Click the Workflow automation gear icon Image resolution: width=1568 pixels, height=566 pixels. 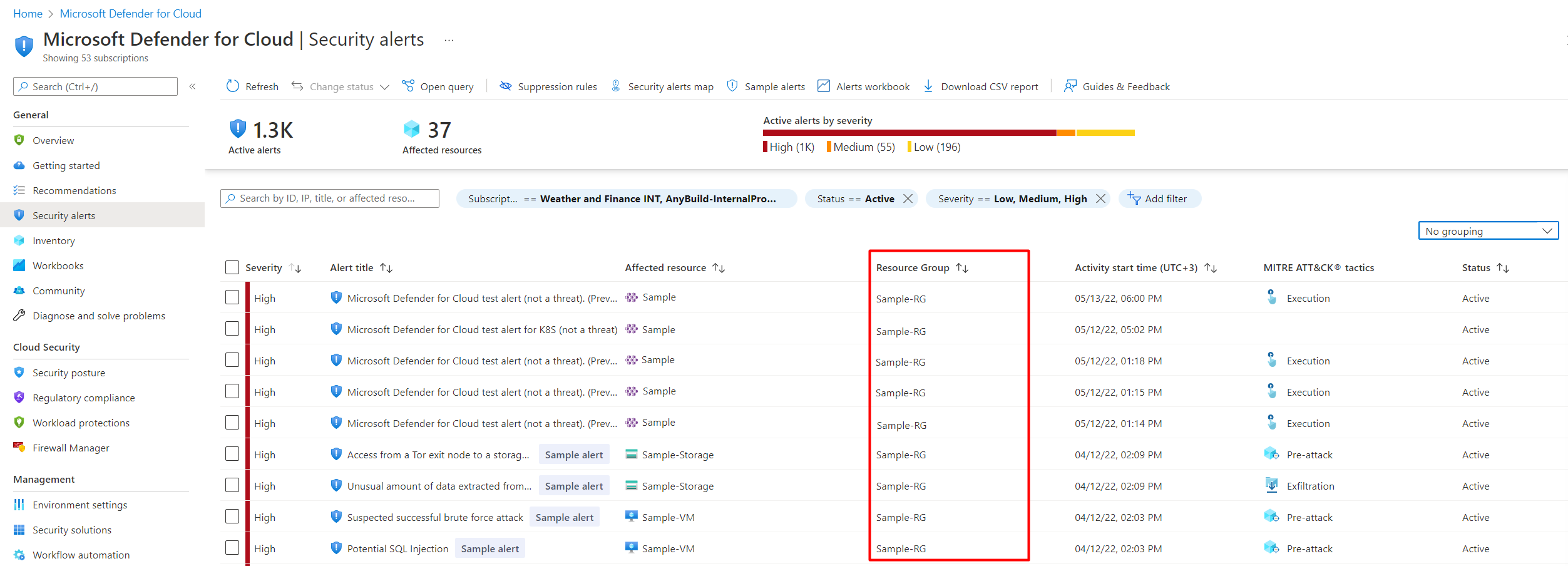coord(19,555)
